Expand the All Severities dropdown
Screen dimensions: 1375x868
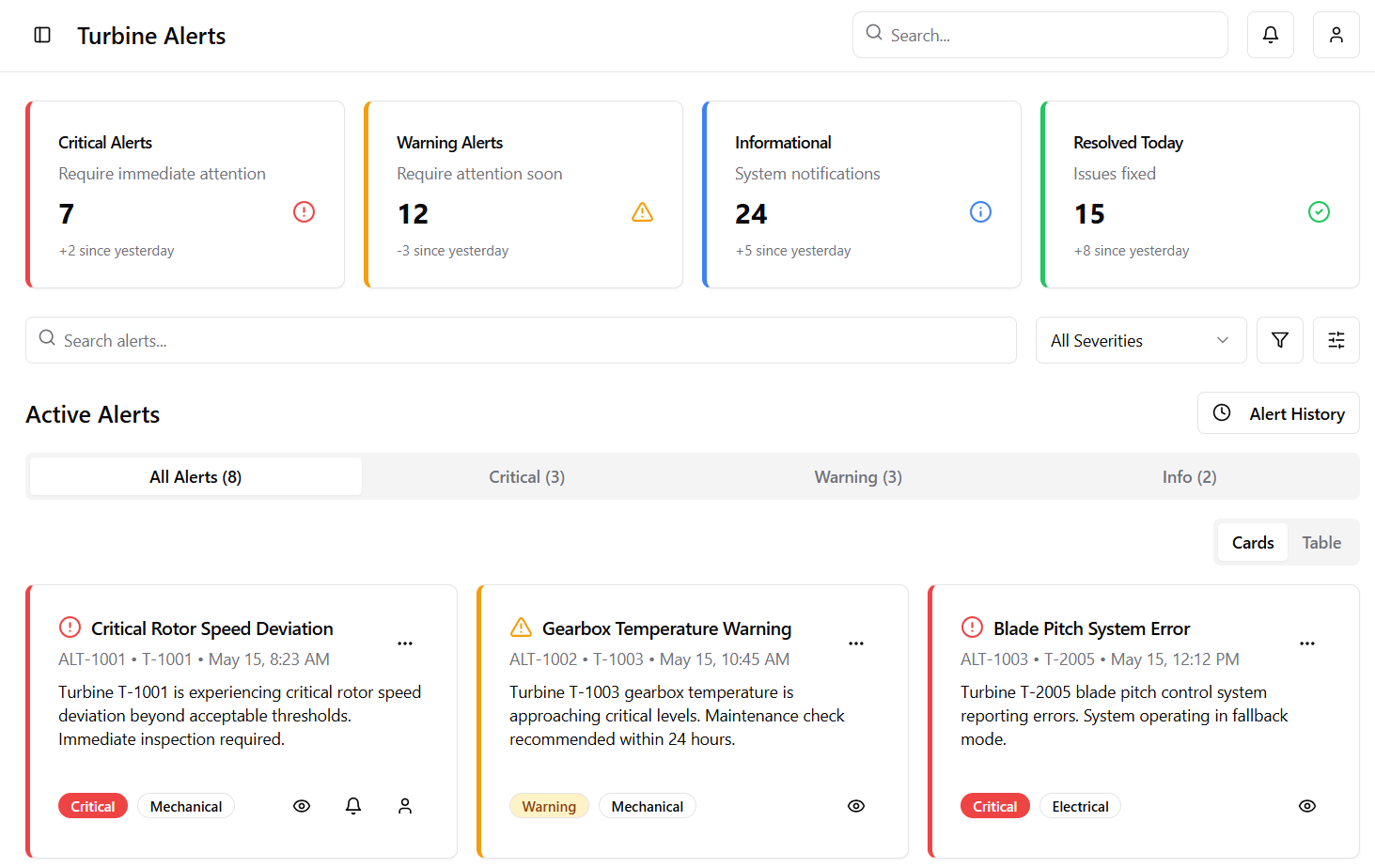1140,340
